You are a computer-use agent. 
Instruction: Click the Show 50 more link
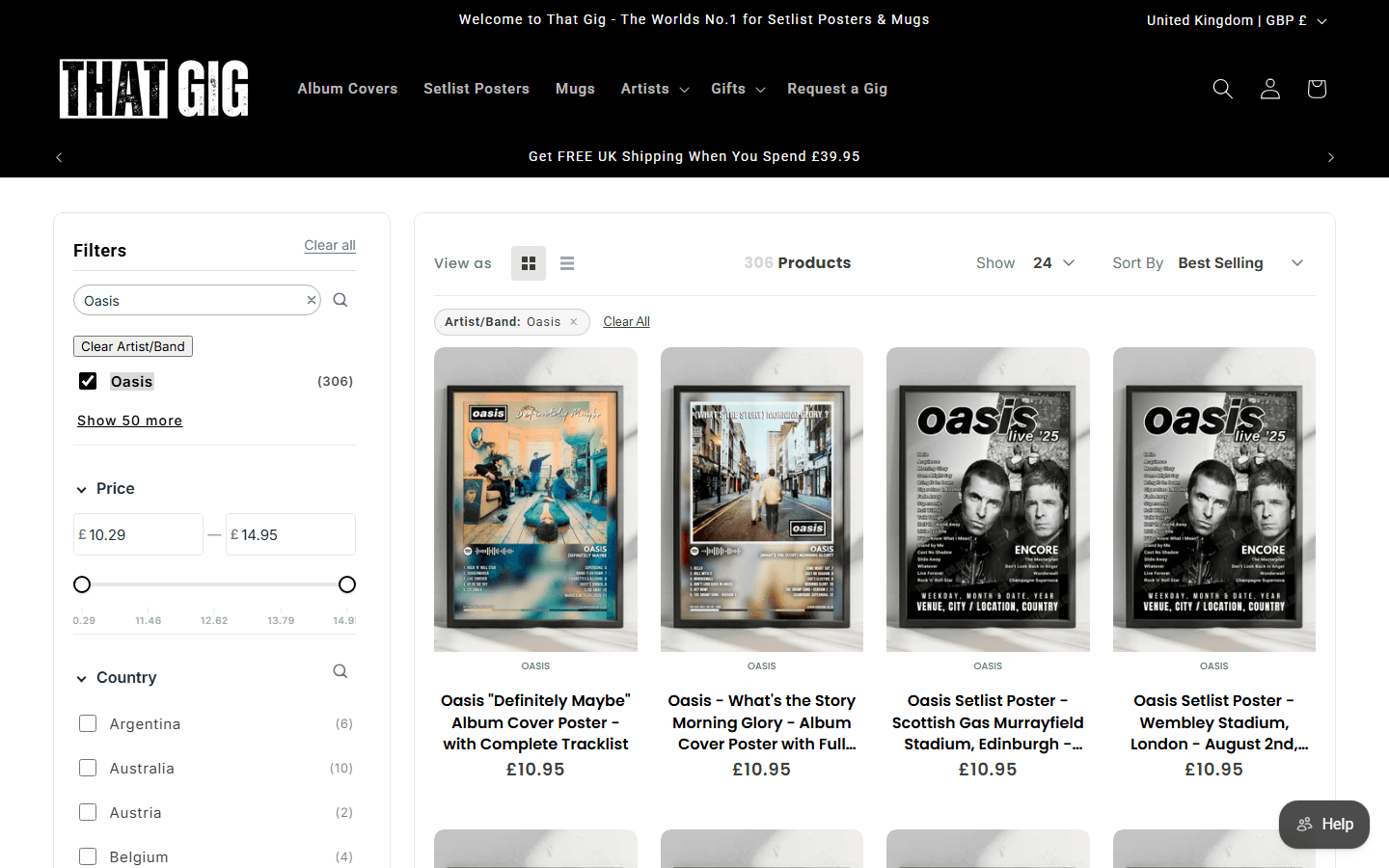(130, 420)
